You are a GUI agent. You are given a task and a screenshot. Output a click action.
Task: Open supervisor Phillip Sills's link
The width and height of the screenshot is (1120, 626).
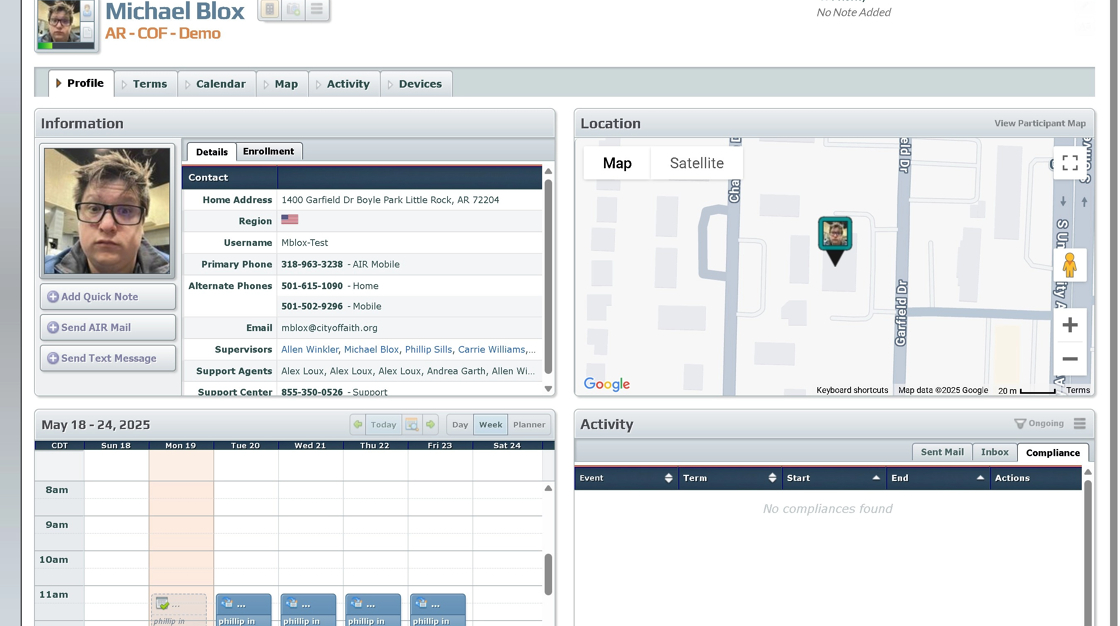(x=429, y=349)
